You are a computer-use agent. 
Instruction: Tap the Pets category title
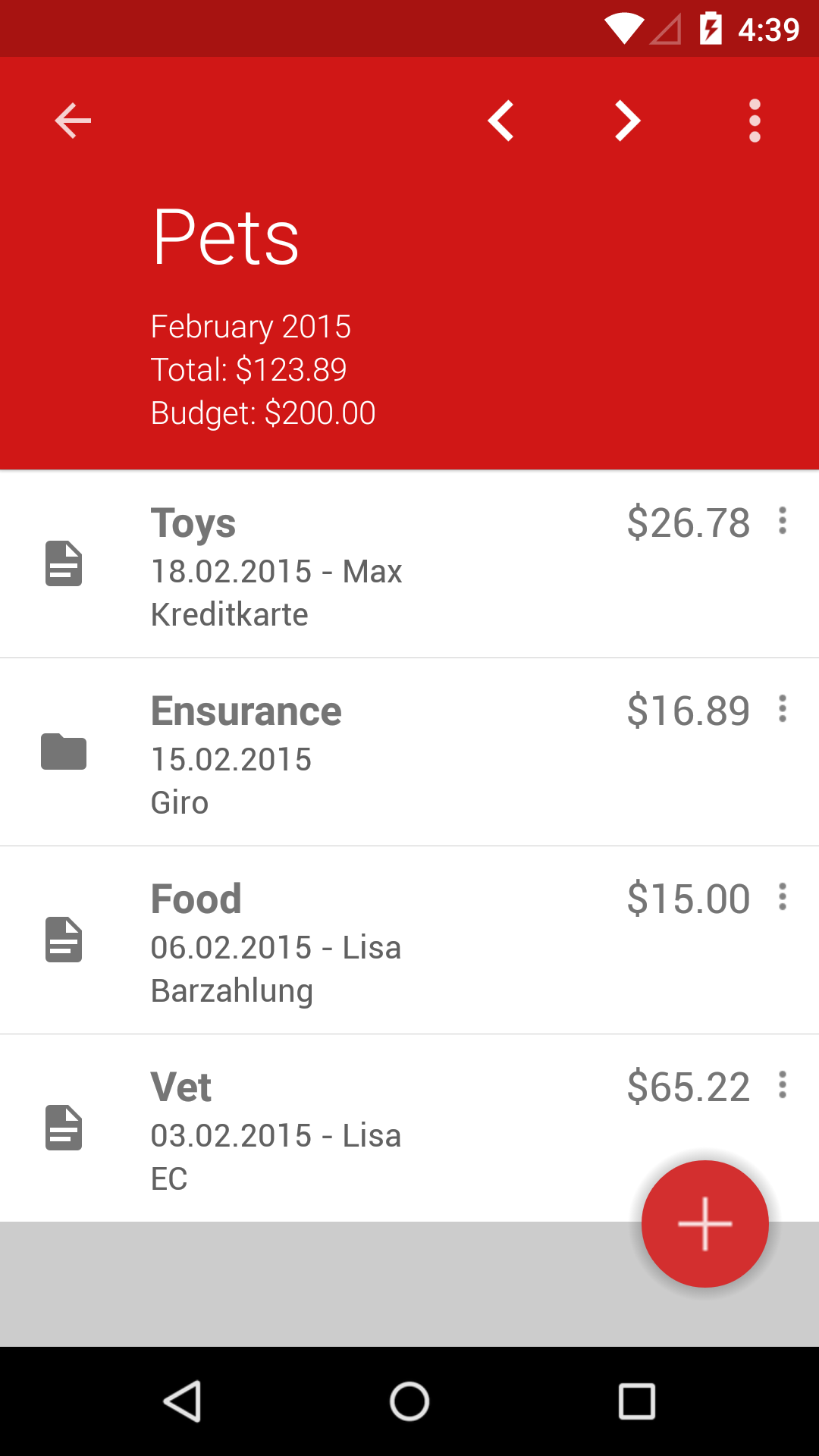226,237
